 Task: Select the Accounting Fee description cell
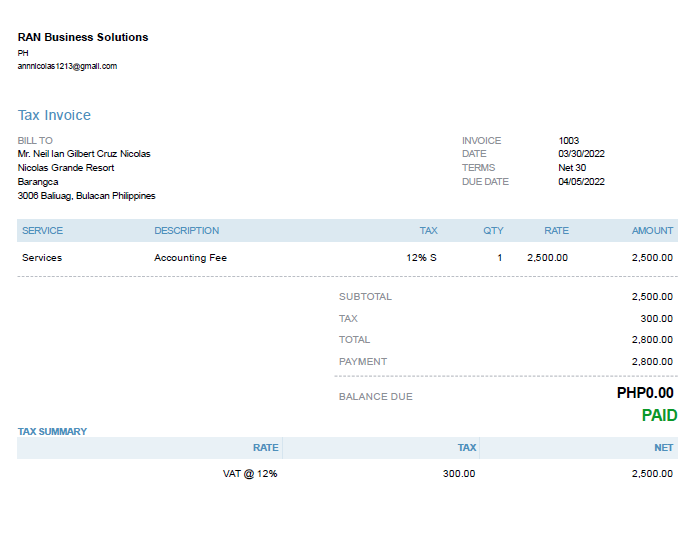point(190,258)
